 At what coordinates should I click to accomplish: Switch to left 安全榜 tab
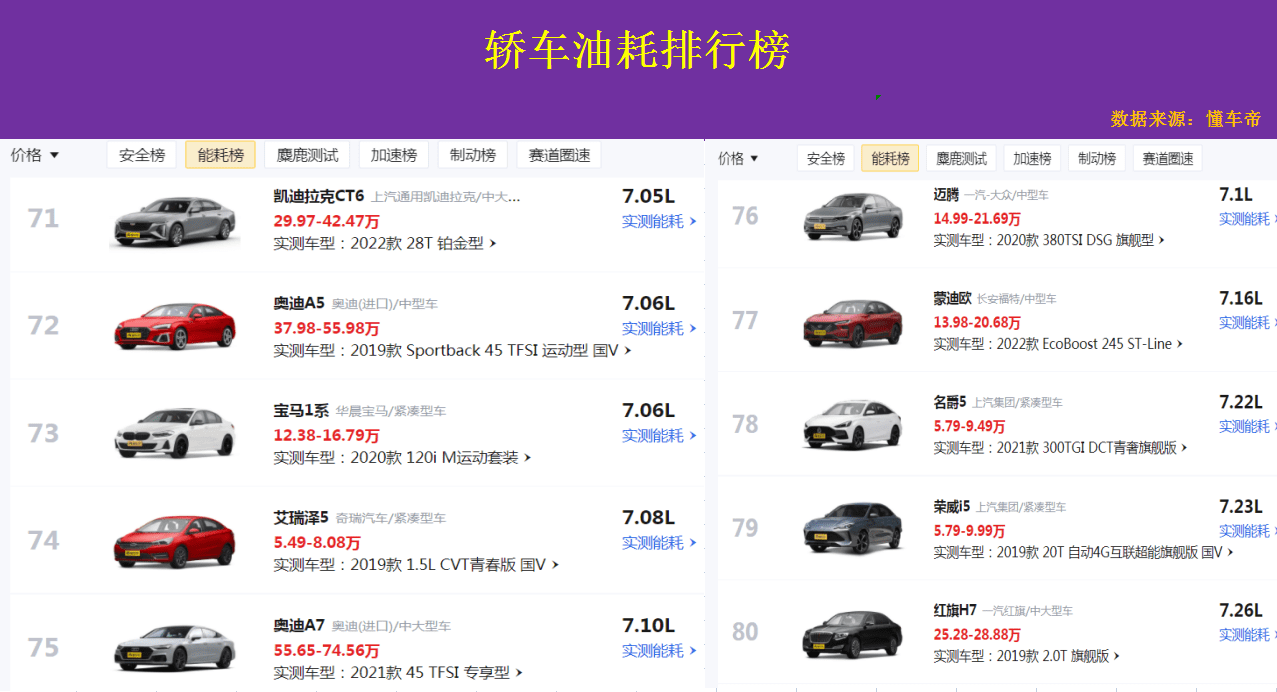click(x=141, y=155)
